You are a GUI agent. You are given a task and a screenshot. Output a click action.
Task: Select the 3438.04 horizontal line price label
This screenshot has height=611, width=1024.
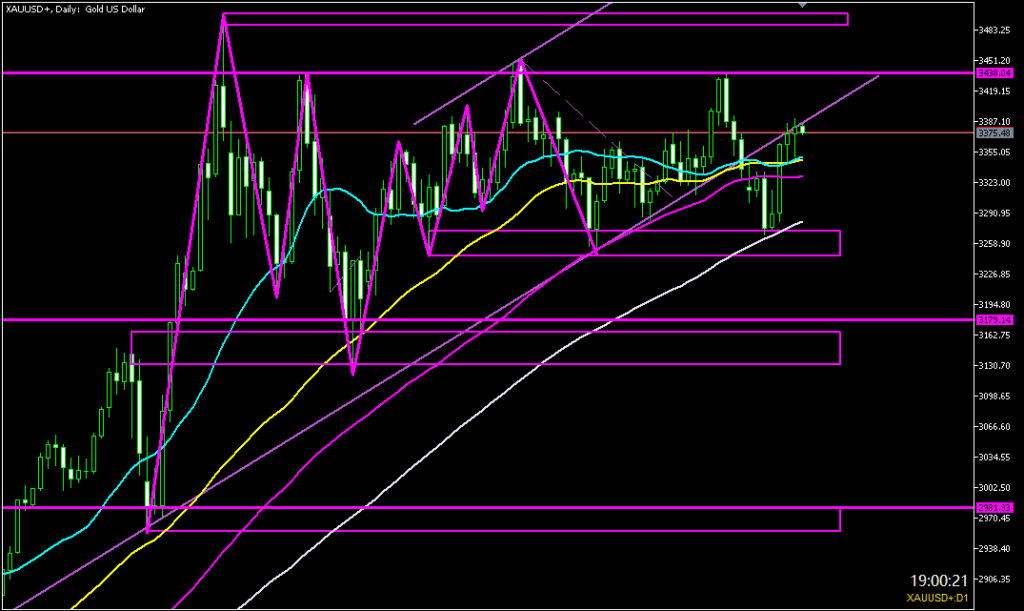pyautogui.click(x=994, y=73)
